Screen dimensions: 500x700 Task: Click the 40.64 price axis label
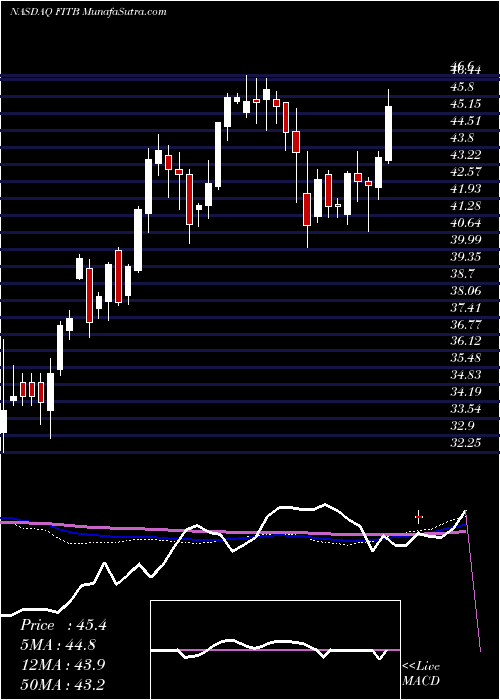tap(466, 222)
